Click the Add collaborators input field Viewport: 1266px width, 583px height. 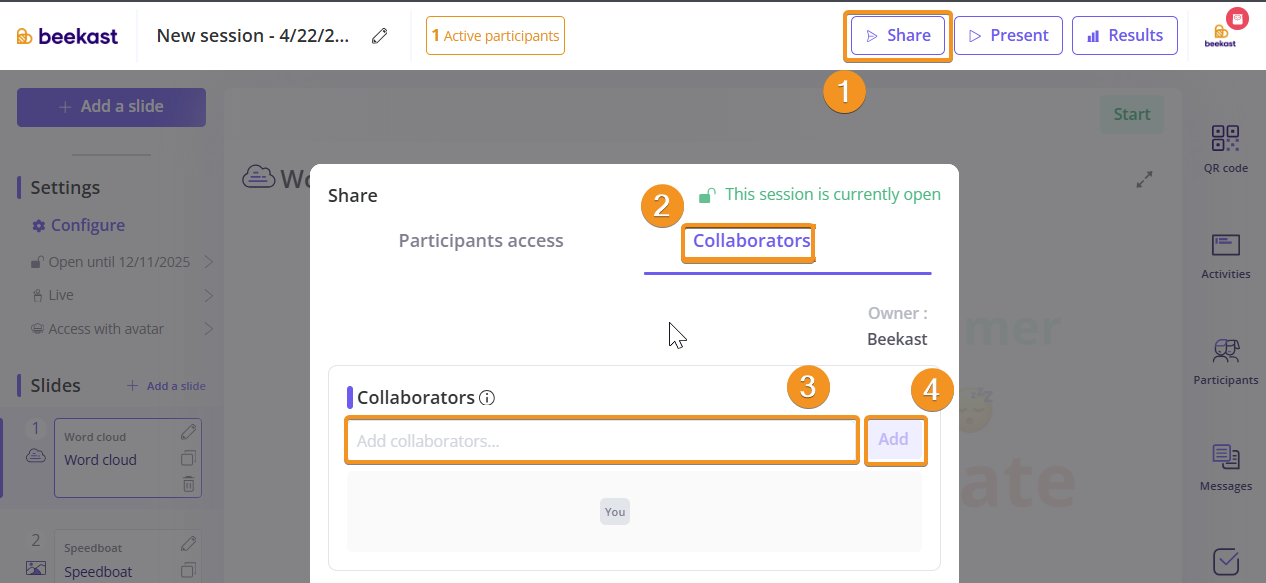601,440
